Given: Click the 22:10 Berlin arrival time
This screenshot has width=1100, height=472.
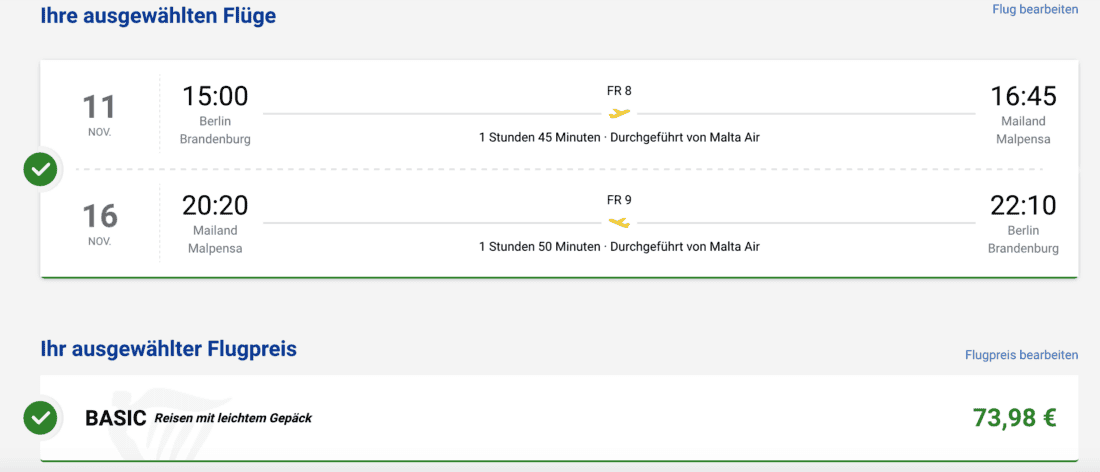Looking at the screenshot, I should click(x=1023, y=206).
